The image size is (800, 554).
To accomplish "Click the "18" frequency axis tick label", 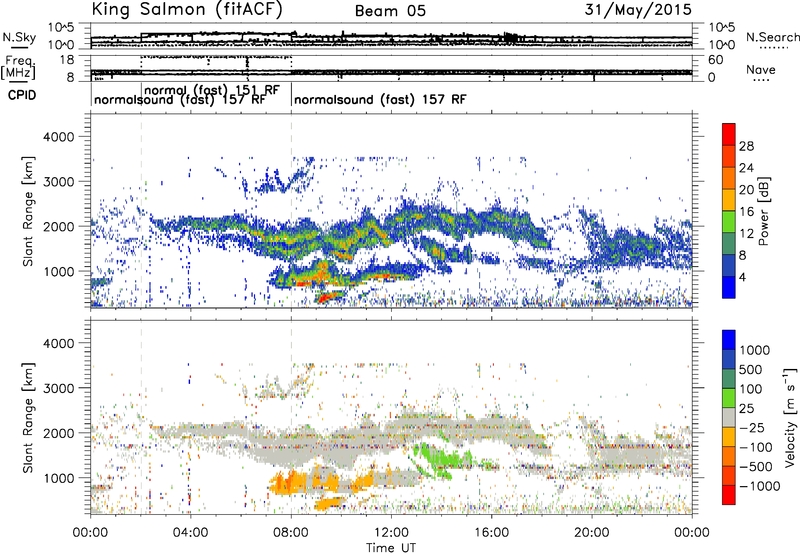I will pyautogui.click(x=67, y=60).
